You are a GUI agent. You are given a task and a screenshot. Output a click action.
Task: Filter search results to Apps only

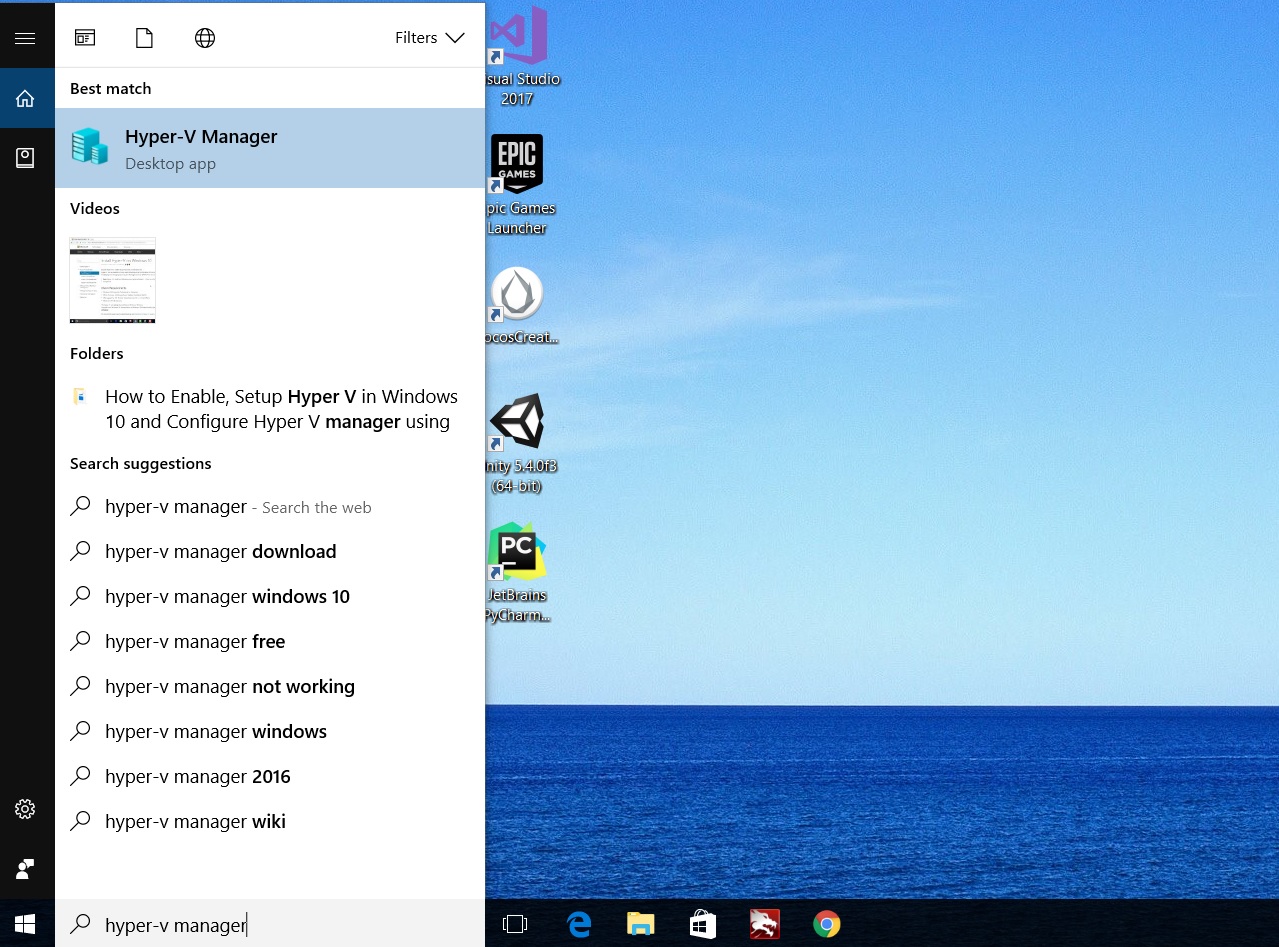pos(84,37)
